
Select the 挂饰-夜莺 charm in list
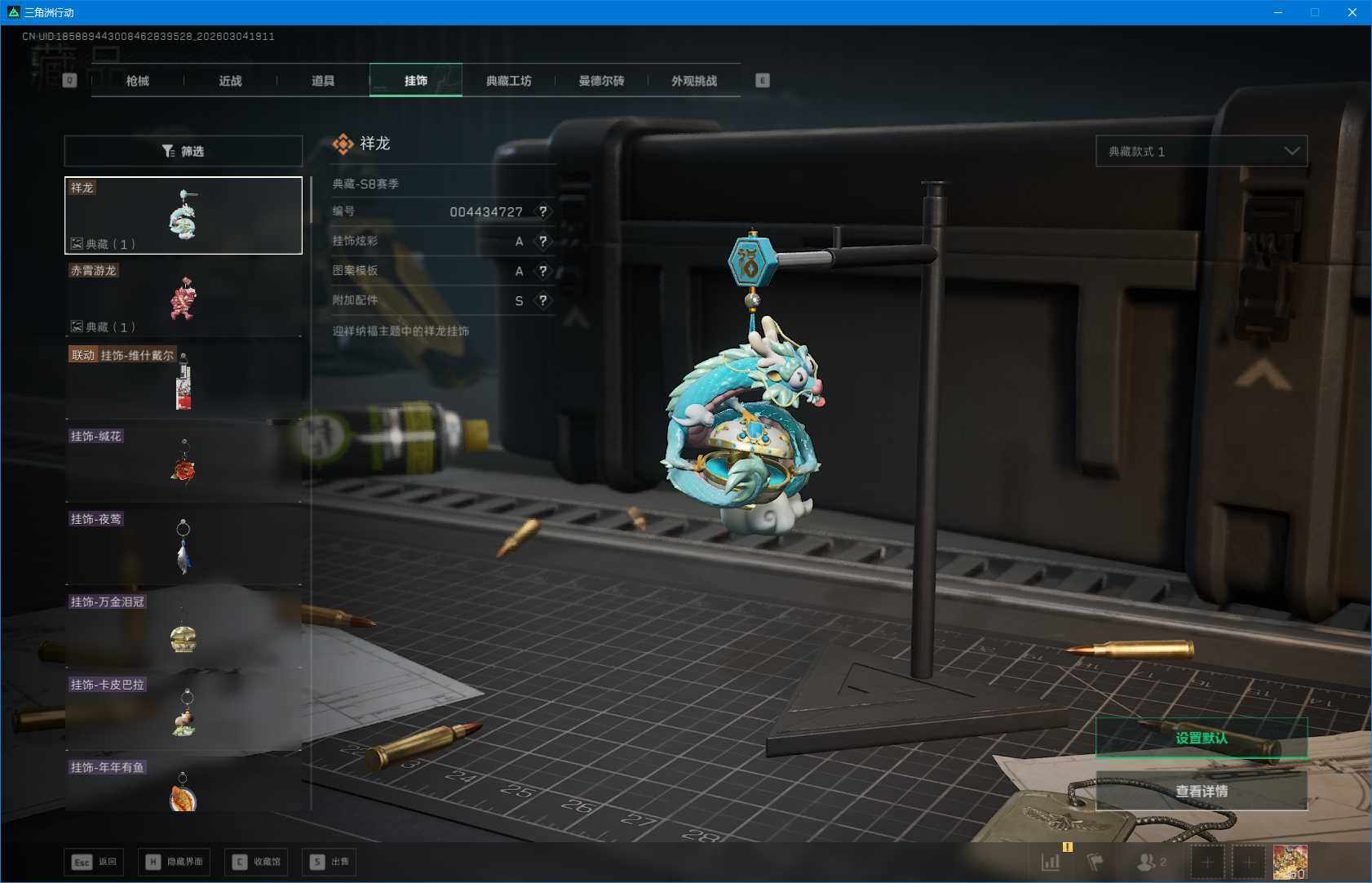pyautogui.click(x=184, y=545)
